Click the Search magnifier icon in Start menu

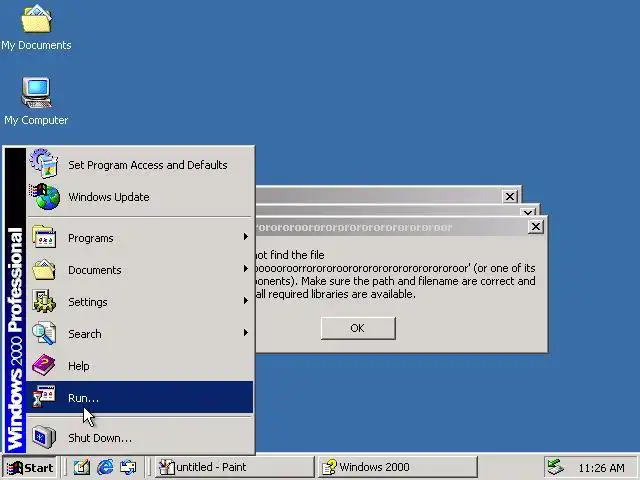[x=44, y=333]
